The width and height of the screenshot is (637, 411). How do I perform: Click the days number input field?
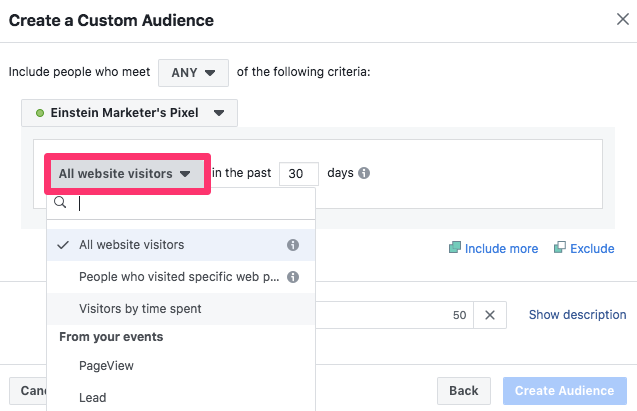(299, 174)
